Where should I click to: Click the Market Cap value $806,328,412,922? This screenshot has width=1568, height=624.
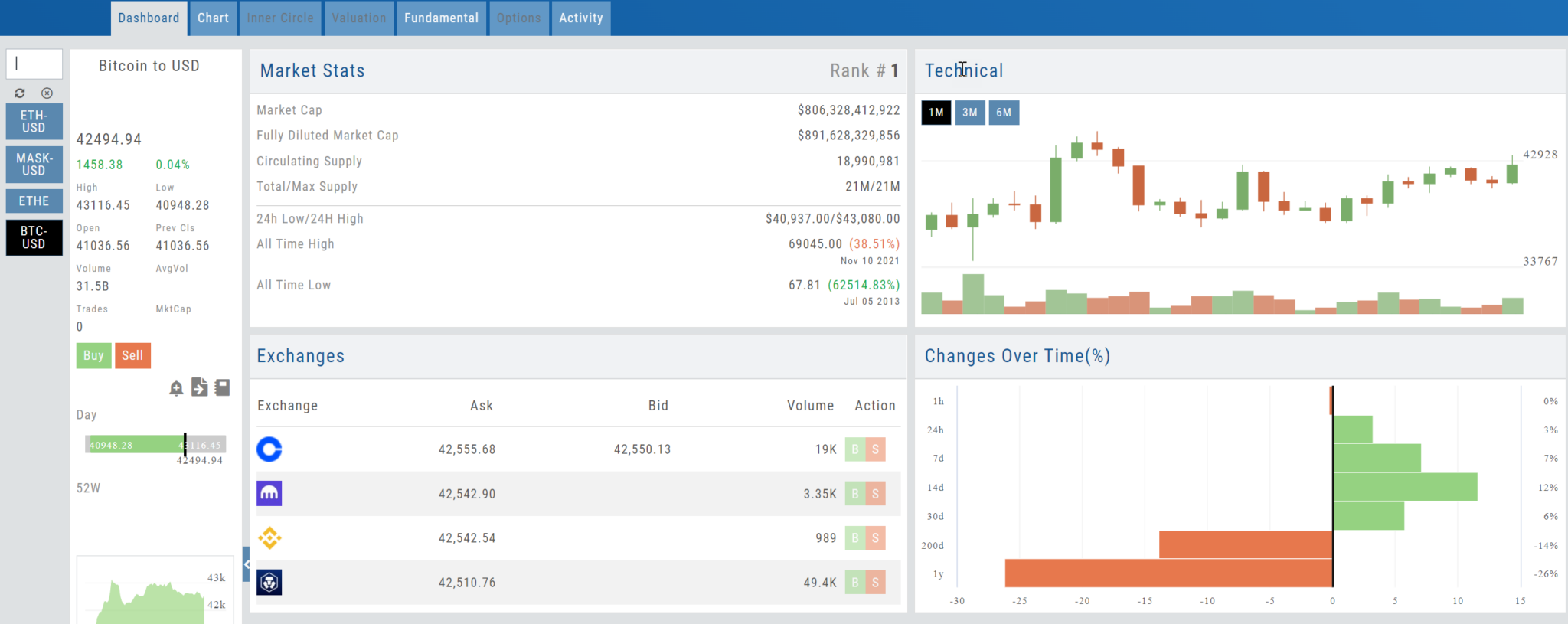tap(848, 110)
